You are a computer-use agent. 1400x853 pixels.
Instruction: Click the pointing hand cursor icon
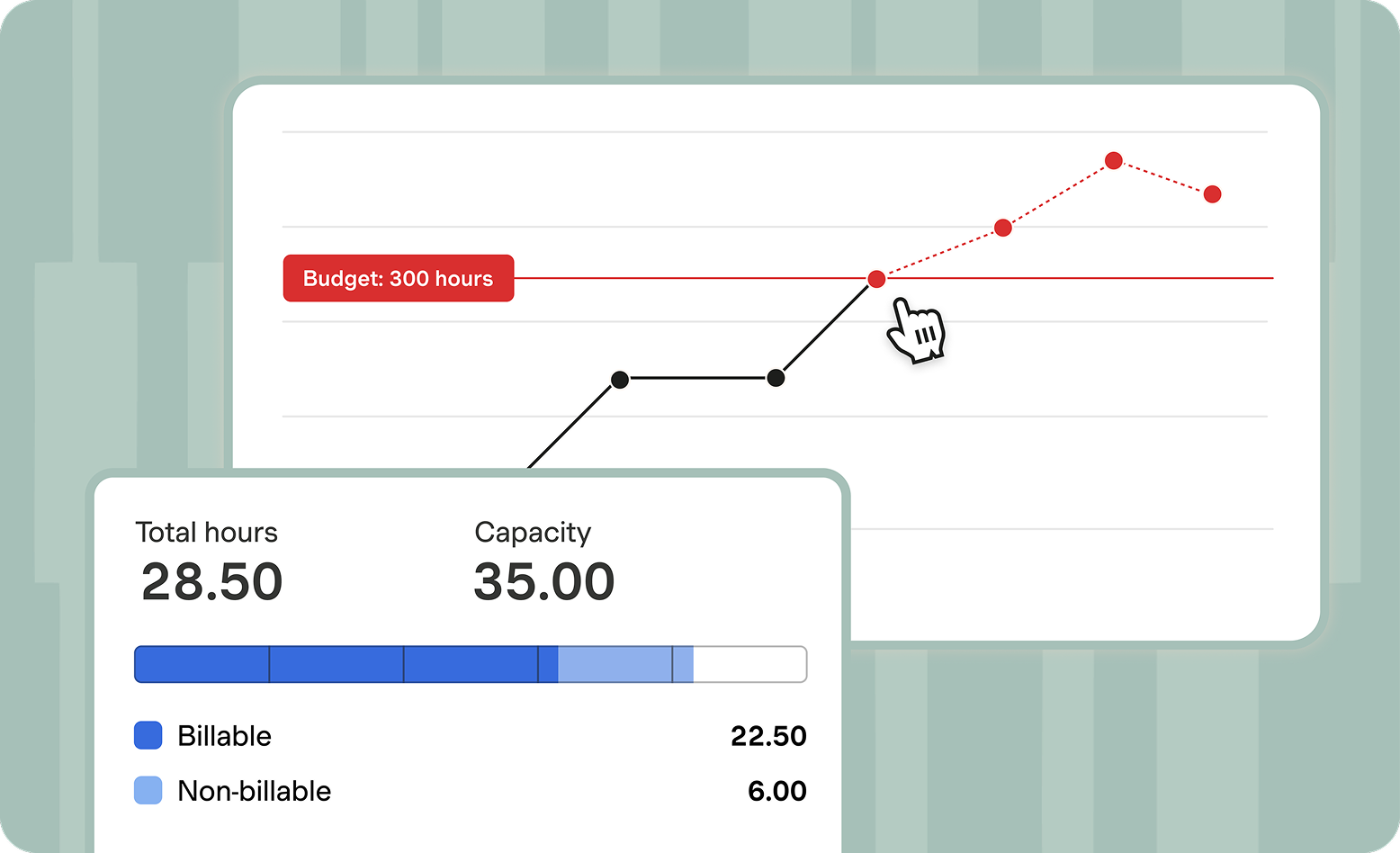[x=916, y=331]
